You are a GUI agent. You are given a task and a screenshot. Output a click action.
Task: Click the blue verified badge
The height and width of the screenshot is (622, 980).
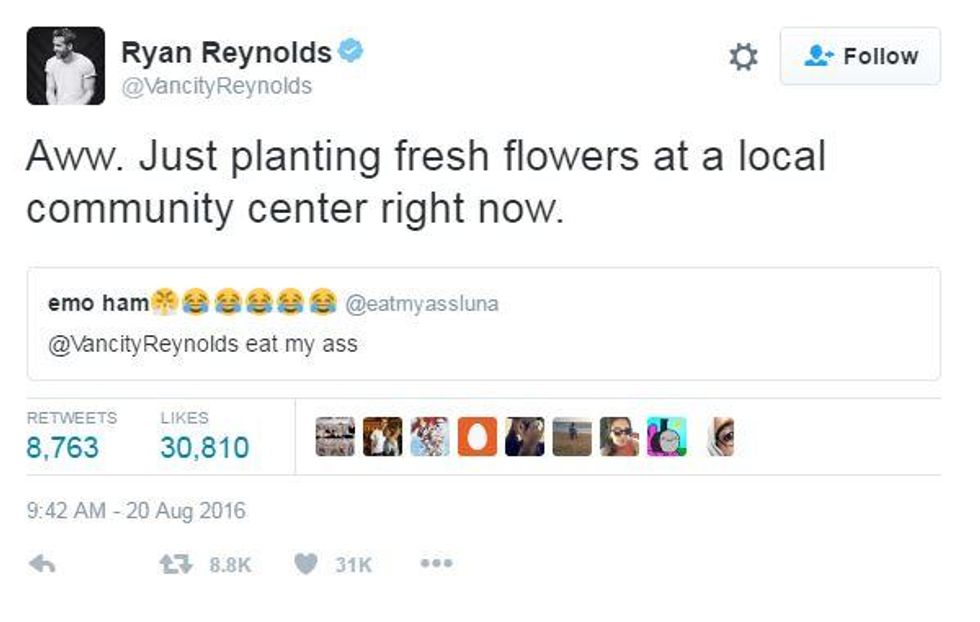click(351, 50)
